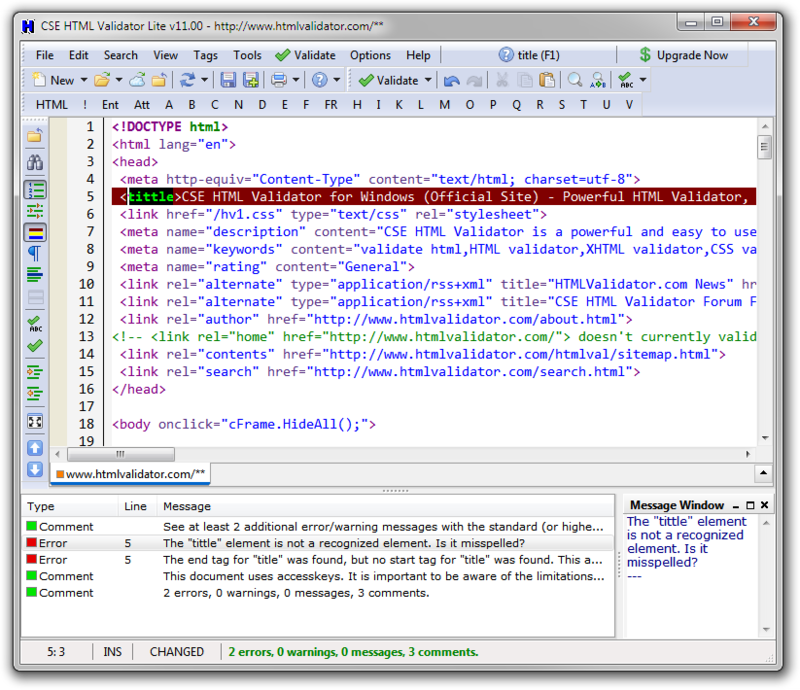Expand the Open folder dropdown arrow
Viewport: 800px width, 690px height.
pyautogui.click(x=119, y=80)
